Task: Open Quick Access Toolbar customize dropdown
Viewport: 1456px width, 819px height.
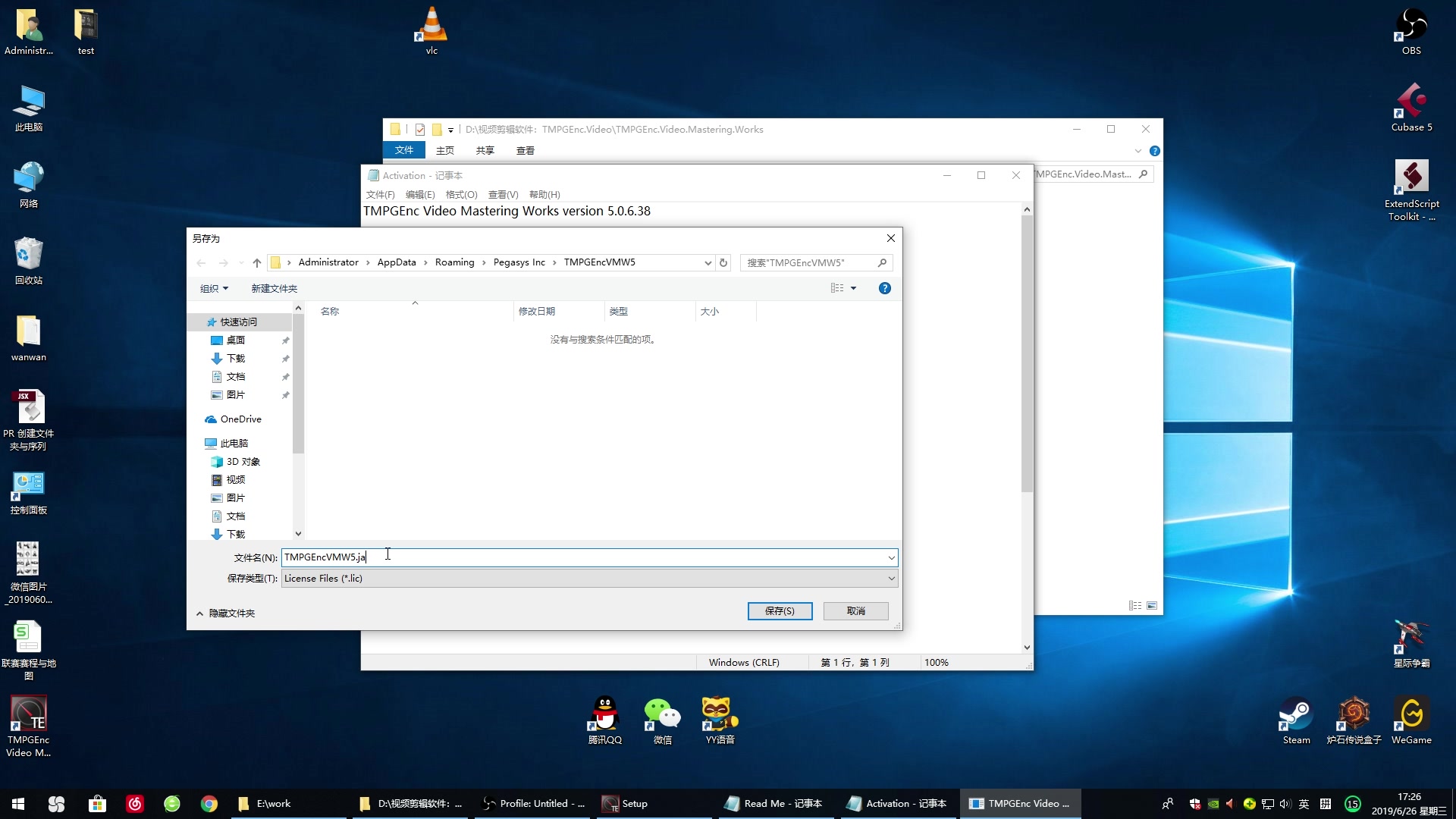Action: point(450,130)
